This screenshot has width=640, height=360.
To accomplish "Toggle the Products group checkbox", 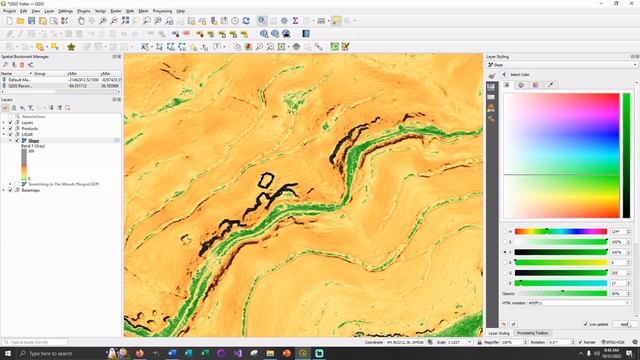I will click(11, 129).
